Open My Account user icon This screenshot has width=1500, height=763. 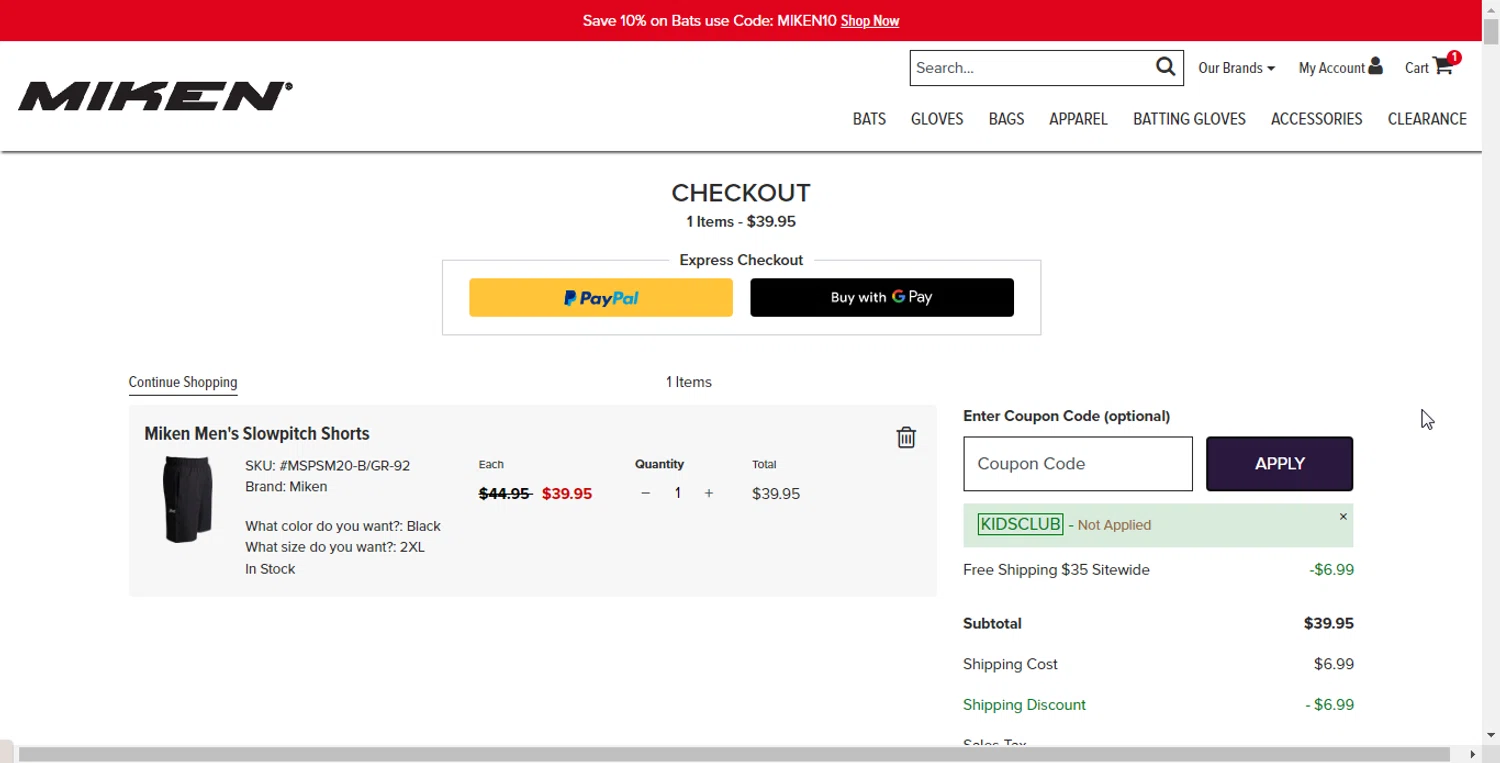pos(1375,67)
